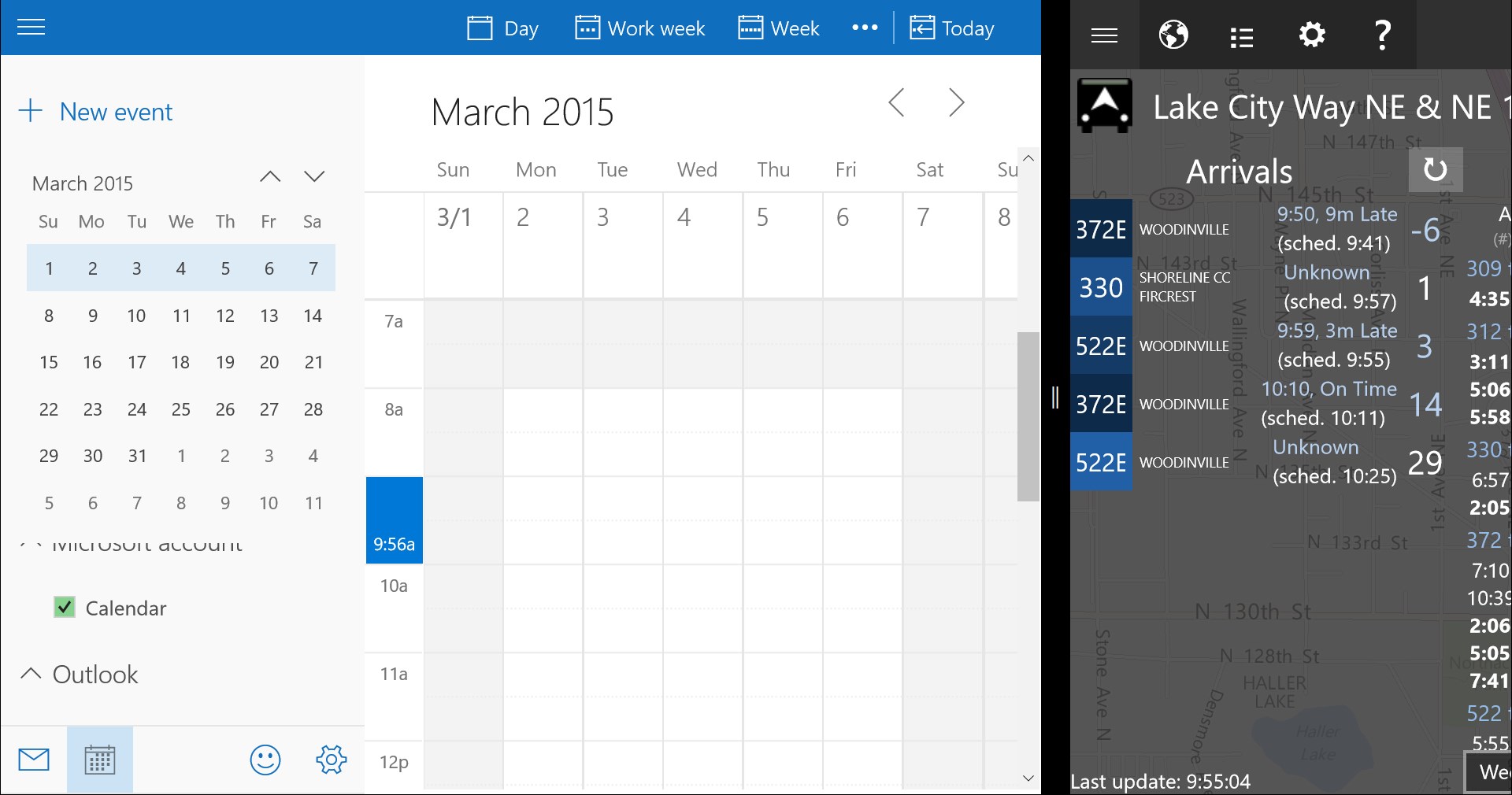Viewport: 1512px width, 795px height.
Task: Click the Today button
Action: point(951,28)
